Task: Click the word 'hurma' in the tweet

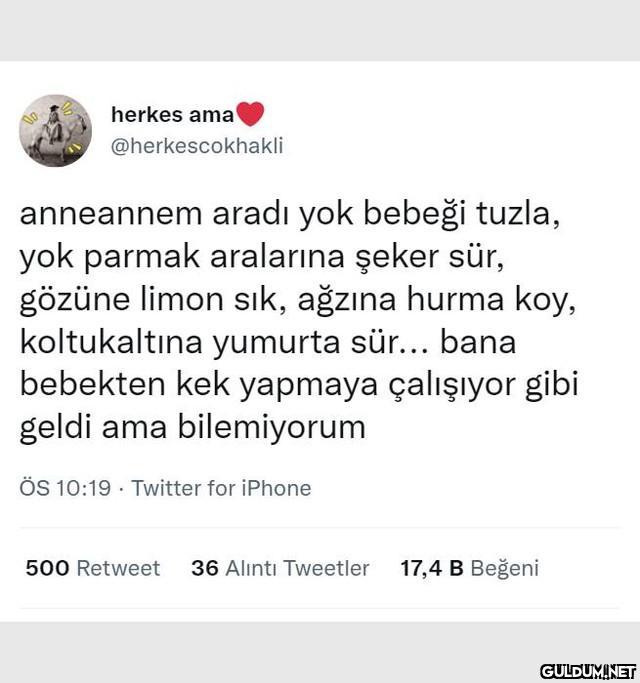Action: coord(455,299)
